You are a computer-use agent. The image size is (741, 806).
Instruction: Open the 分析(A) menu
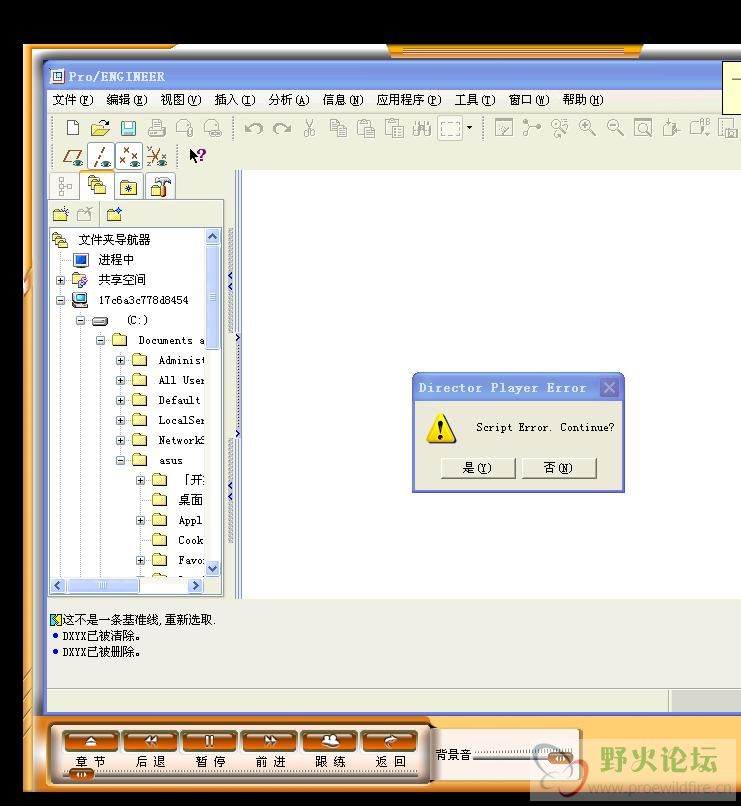289,100
